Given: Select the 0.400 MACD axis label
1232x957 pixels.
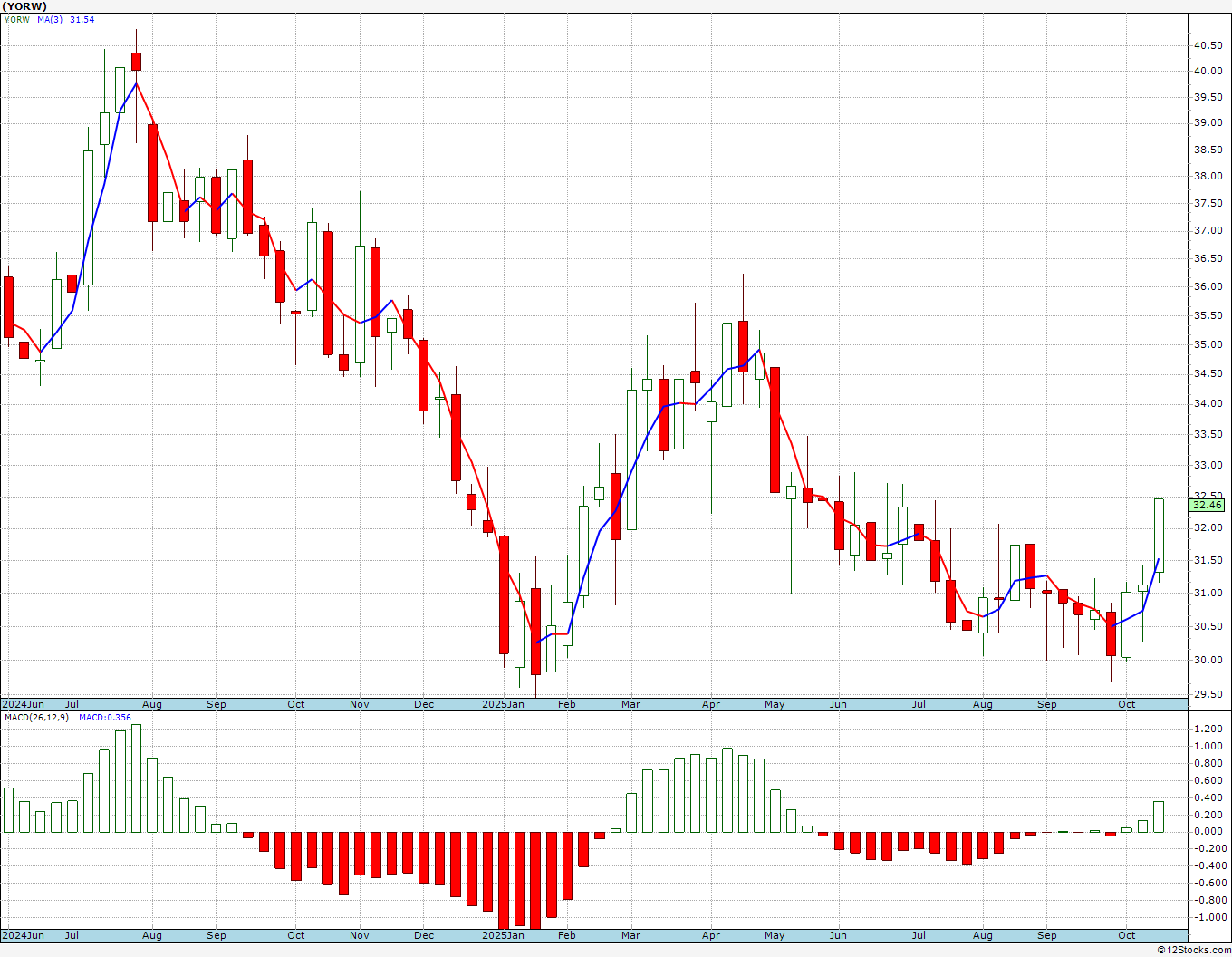Looking at the screenshot, I should (x=1207, y=798).
